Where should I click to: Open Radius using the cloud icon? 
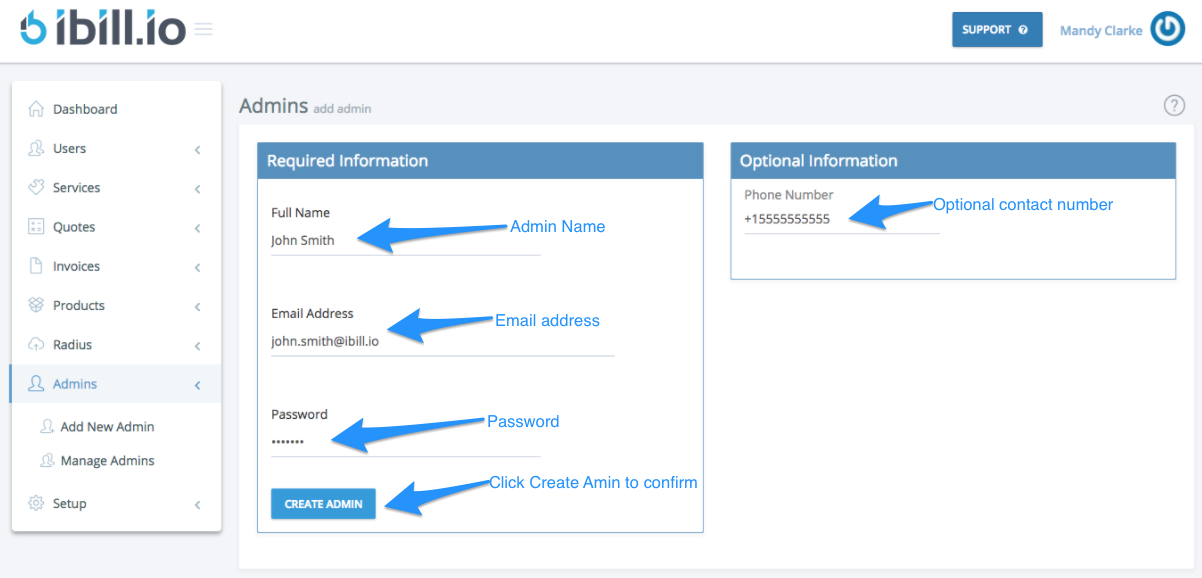[x=35, y=344]
